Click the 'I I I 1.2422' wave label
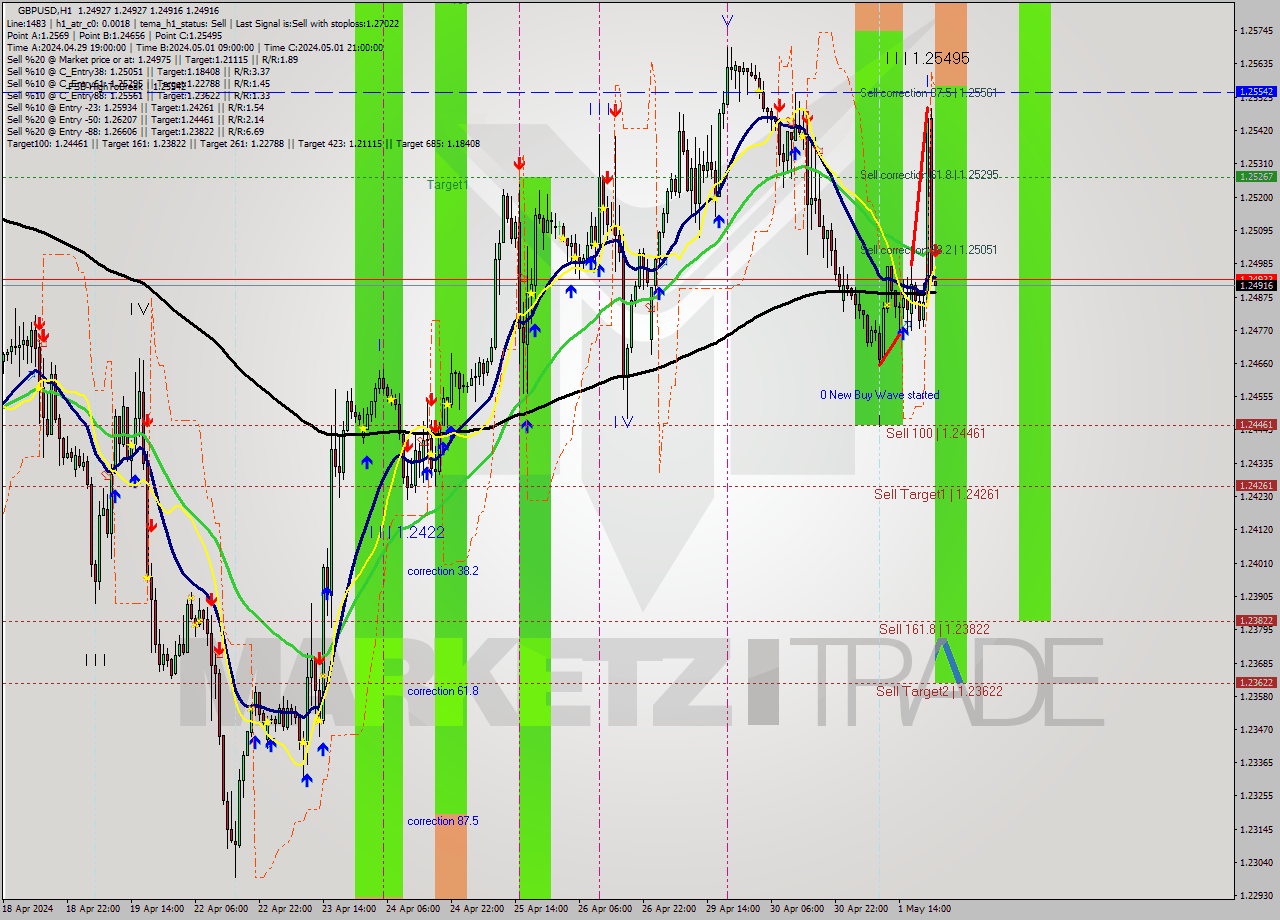This screenshot has width=1280, height=920. click(x=407, y=532)
